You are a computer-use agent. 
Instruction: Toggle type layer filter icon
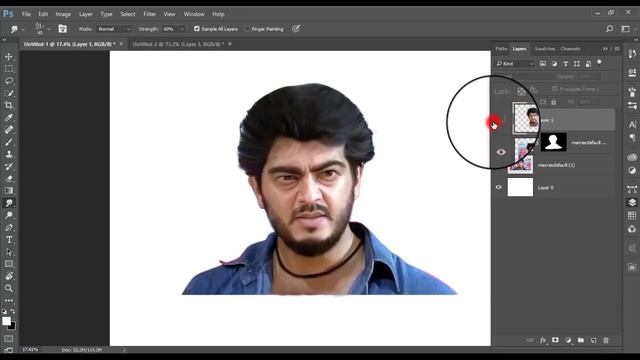pyautogui.click(x=565, y=64)
